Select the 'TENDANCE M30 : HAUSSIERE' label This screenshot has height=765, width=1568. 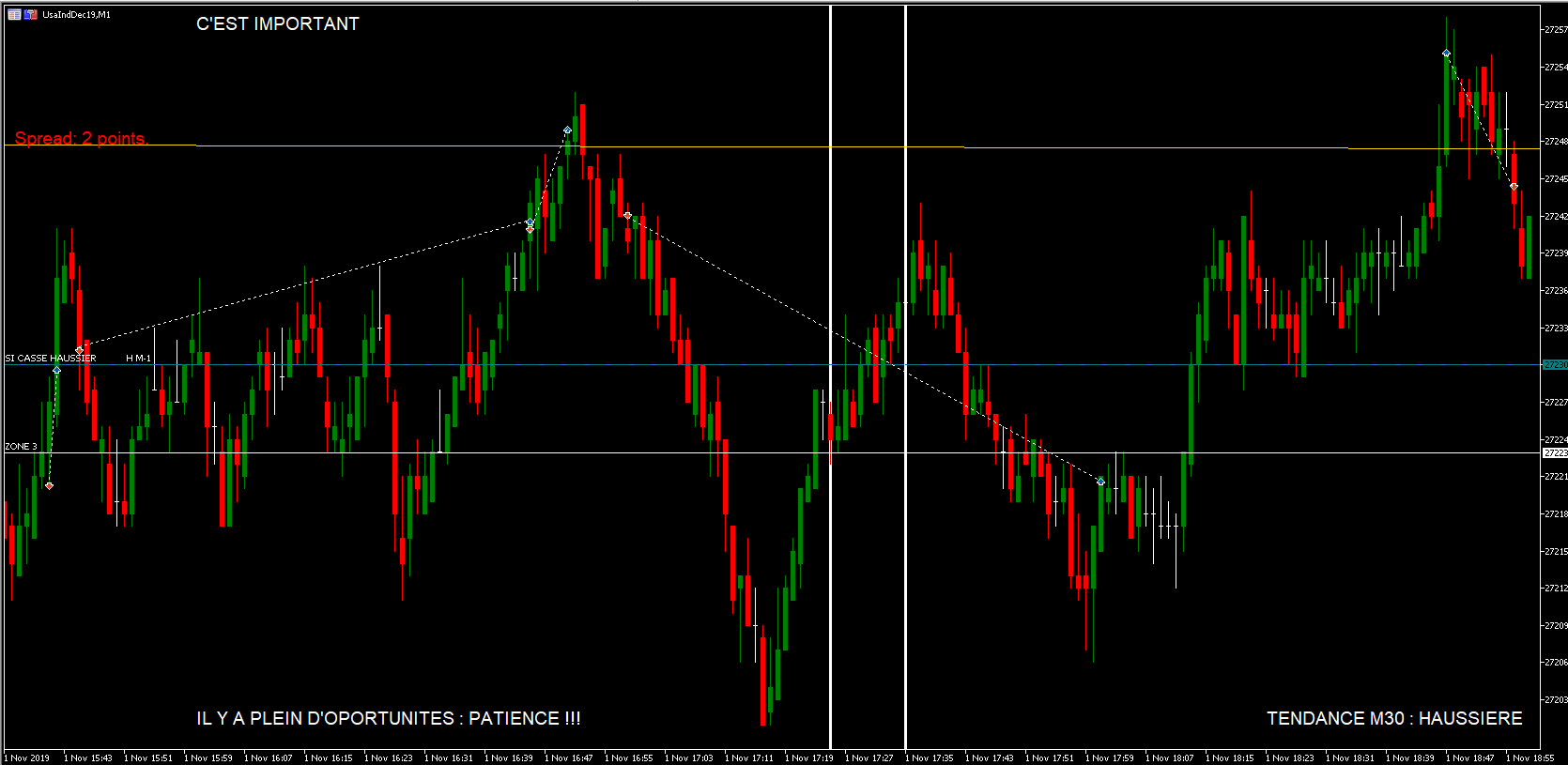point(1394,718)
